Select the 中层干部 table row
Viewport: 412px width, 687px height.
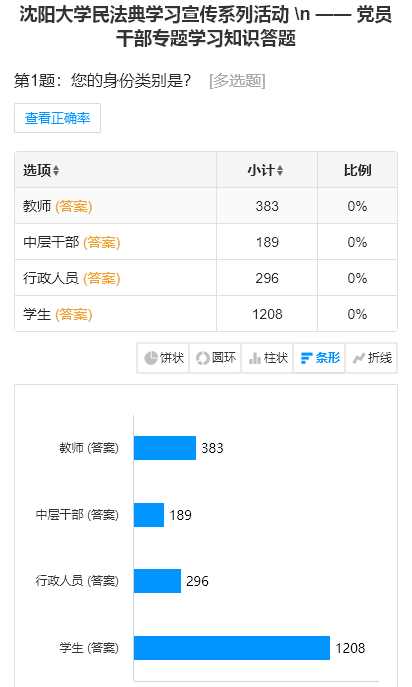[206, 242]
